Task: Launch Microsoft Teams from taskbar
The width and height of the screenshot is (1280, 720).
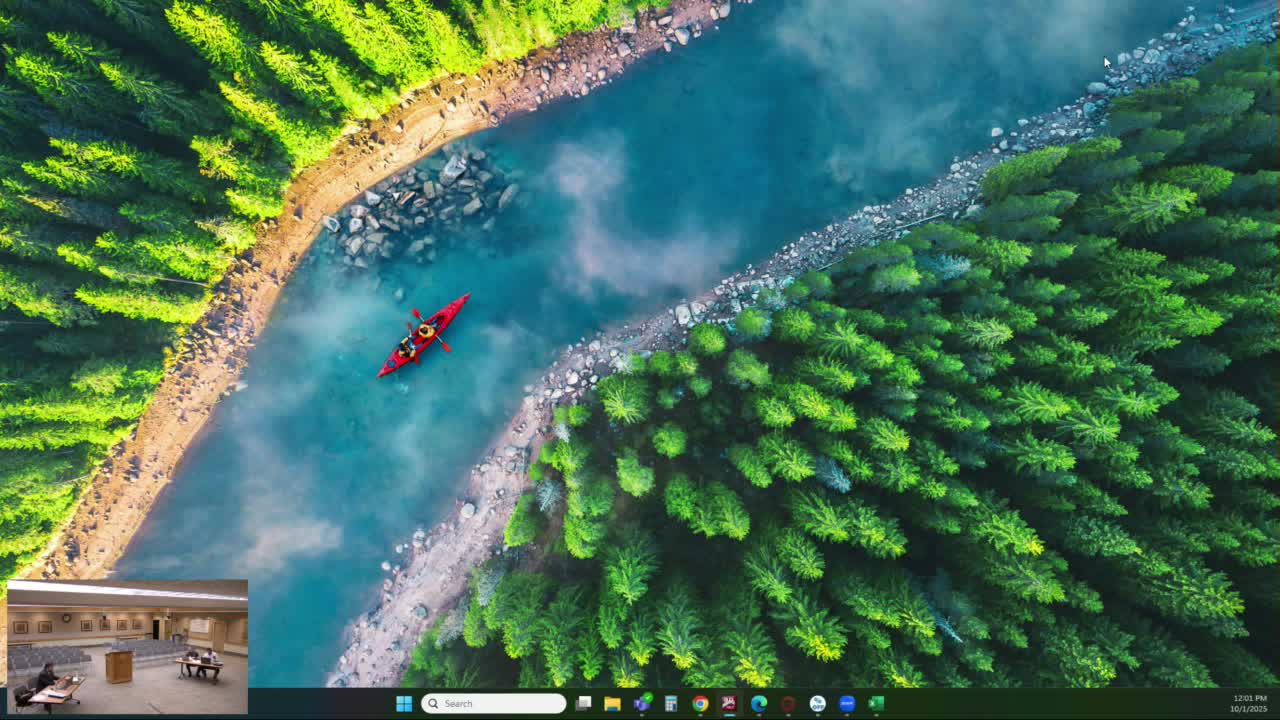Action: (641, 704)
